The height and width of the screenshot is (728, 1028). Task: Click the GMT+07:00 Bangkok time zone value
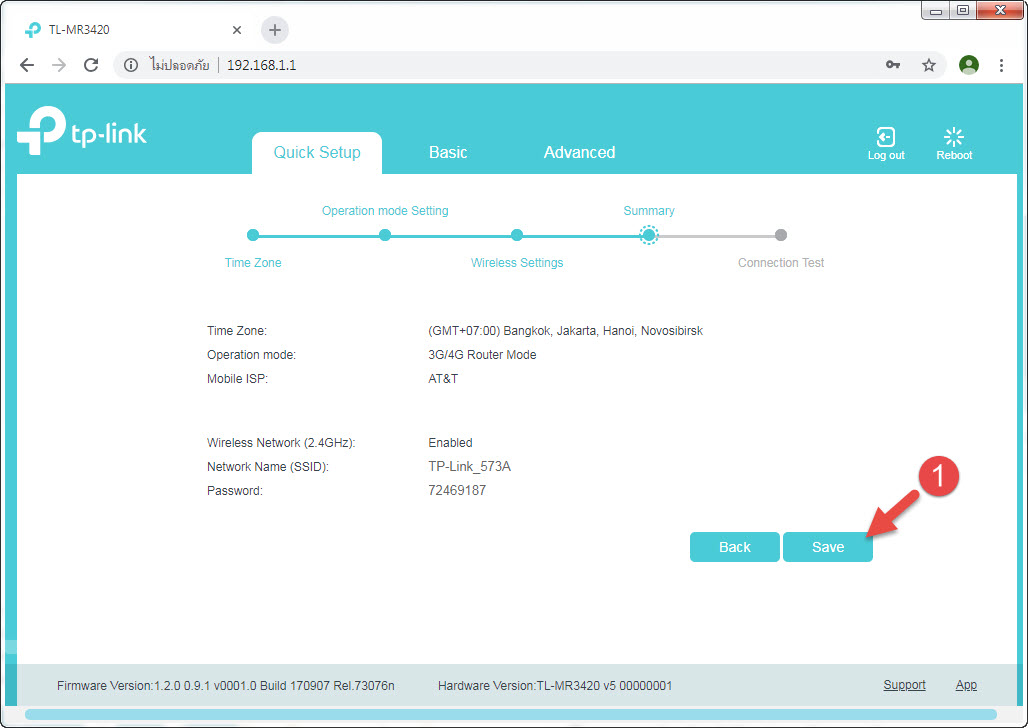coord(565,331)
